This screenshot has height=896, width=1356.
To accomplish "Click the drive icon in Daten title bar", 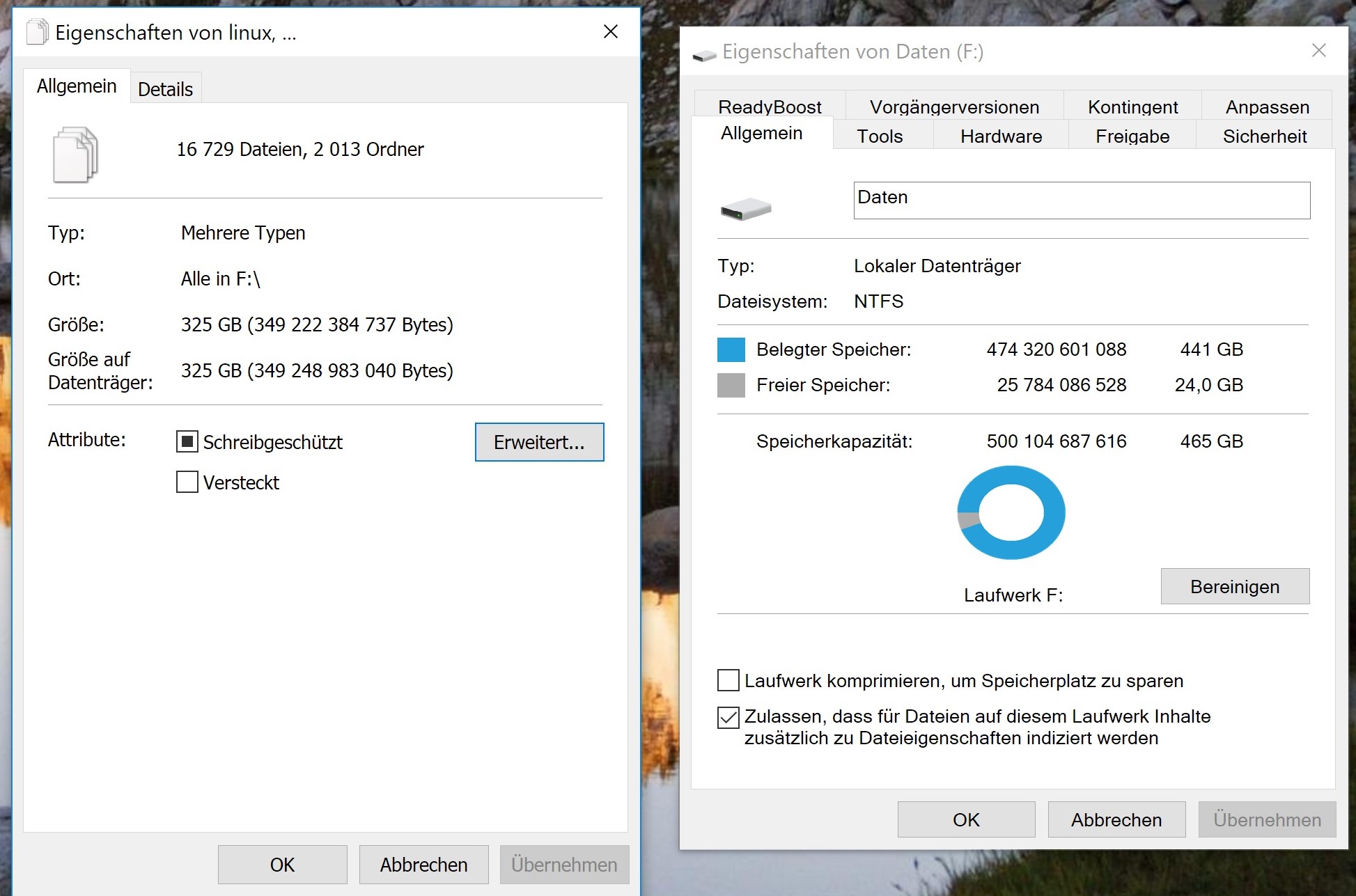I will pos(704,54).
